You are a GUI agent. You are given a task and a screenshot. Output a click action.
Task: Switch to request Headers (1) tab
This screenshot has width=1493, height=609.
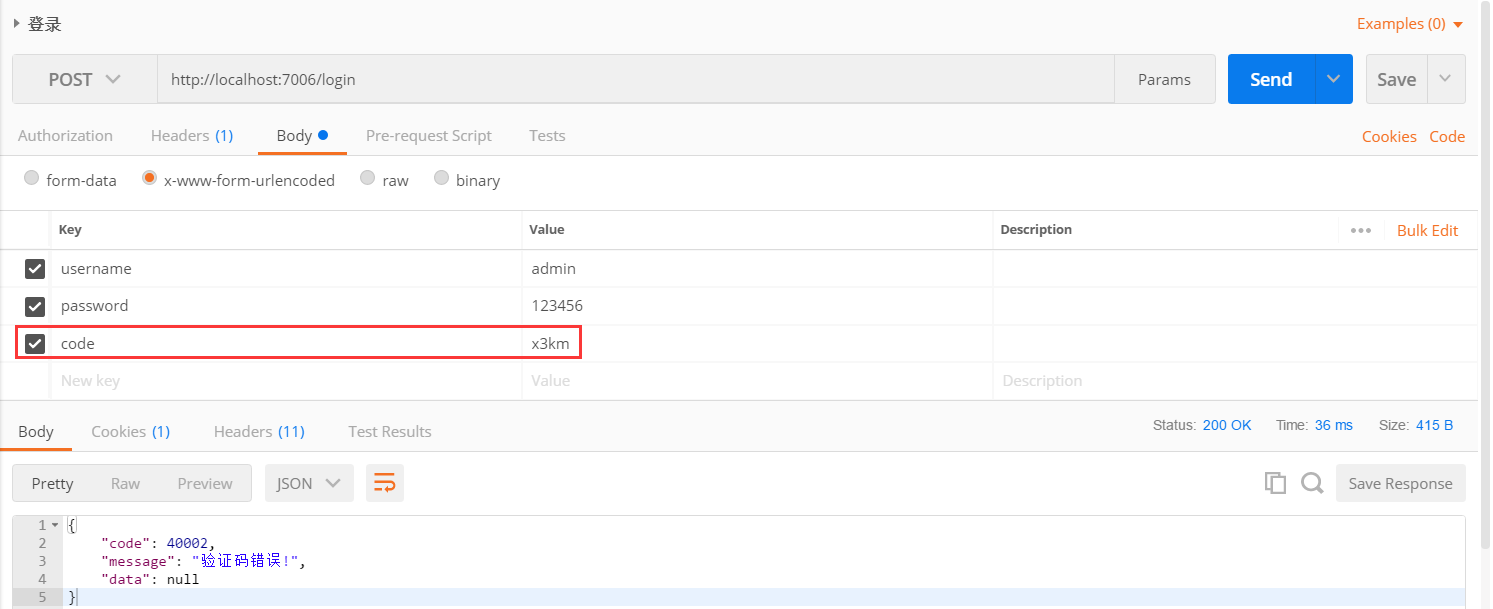192,136
